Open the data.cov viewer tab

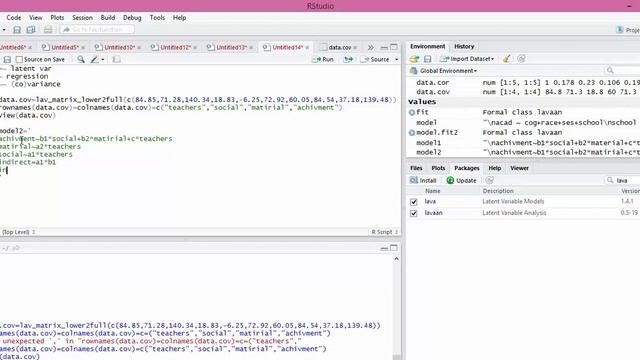(339, 48)
